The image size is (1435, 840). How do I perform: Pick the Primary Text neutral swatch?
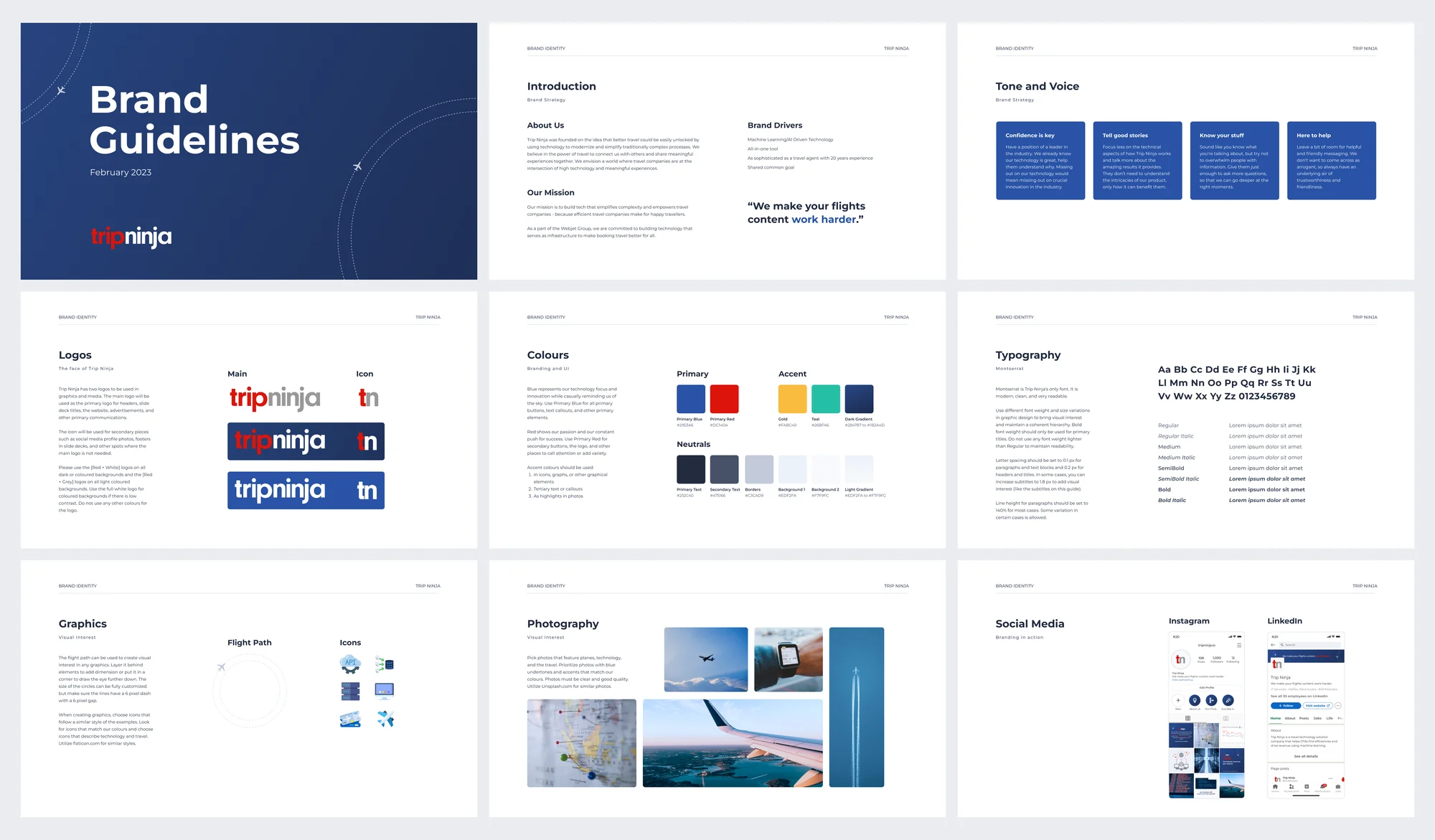[x=691, y=469]
